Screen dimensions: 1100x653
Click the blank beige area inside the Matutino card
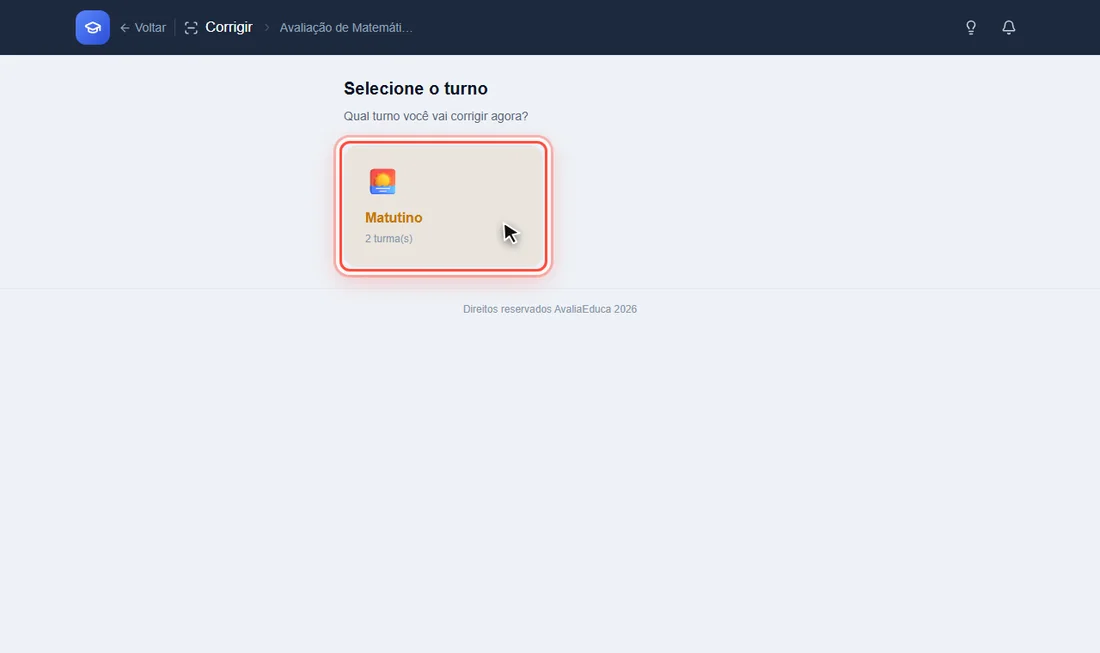tap(470, 182)
